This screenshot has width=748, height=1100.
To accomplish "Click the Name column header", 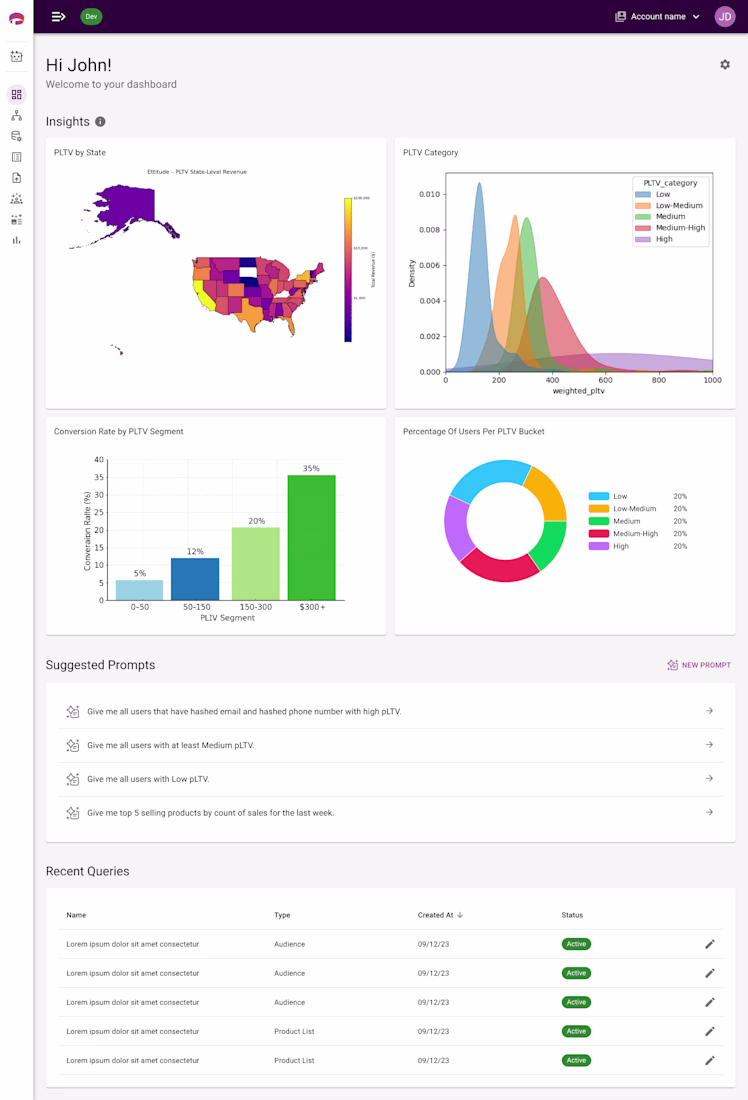I will pos(76,915).
